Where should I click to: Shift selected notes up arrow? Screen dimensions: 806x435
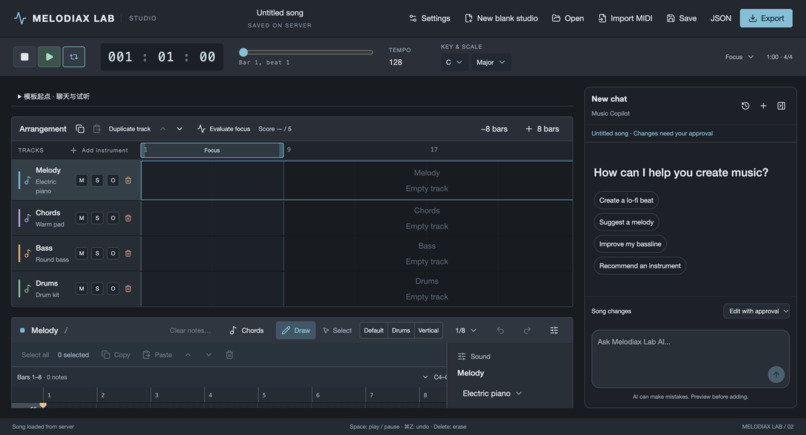[x=188, y=355]
